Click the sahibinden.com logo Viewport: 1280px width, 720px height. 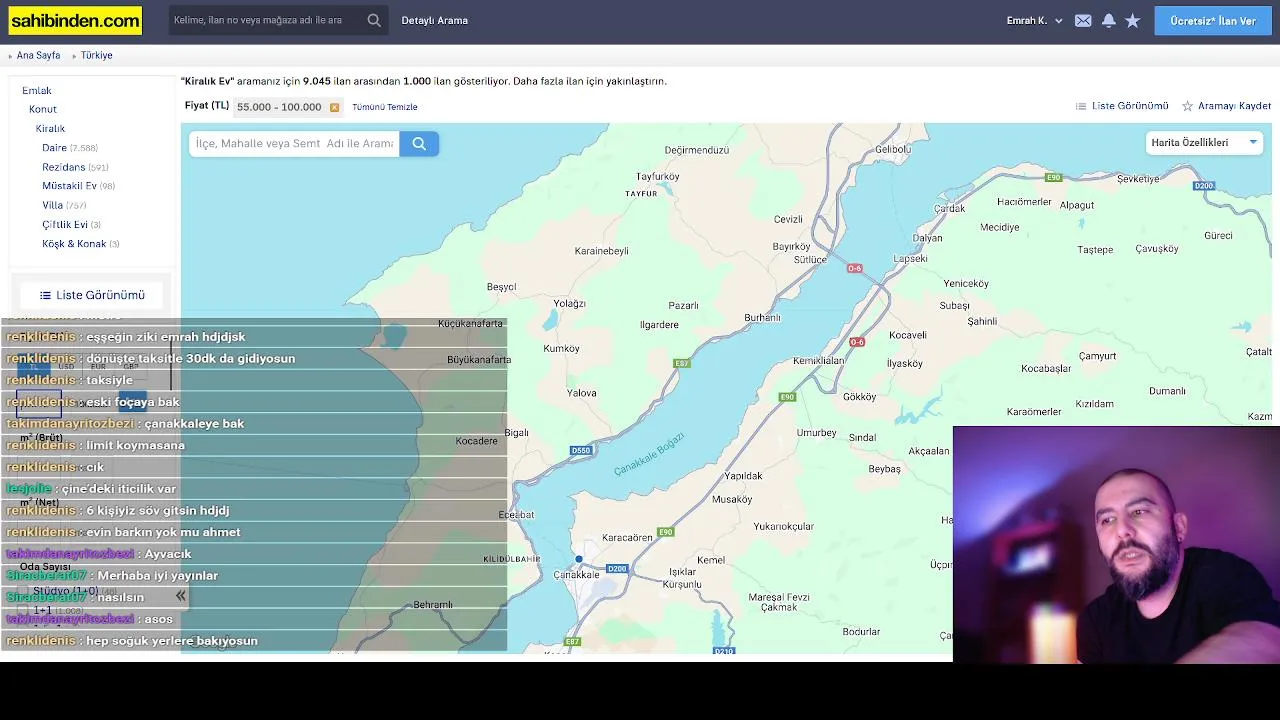click(75, 20)
